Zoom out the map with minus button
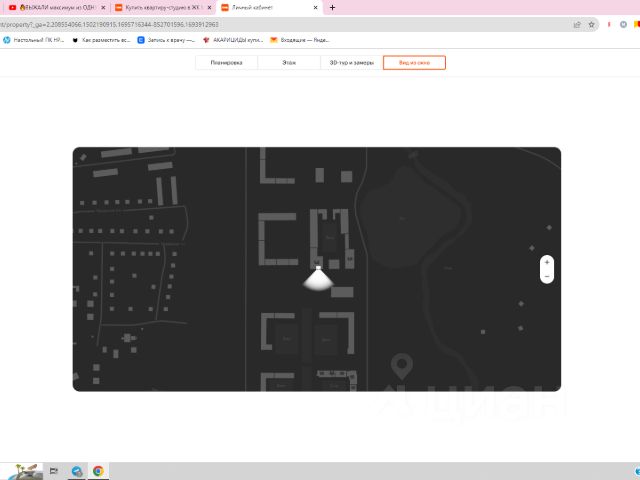The height and width of the screenshot is (480, 640). pyautogui.click(x=547, y=276)
